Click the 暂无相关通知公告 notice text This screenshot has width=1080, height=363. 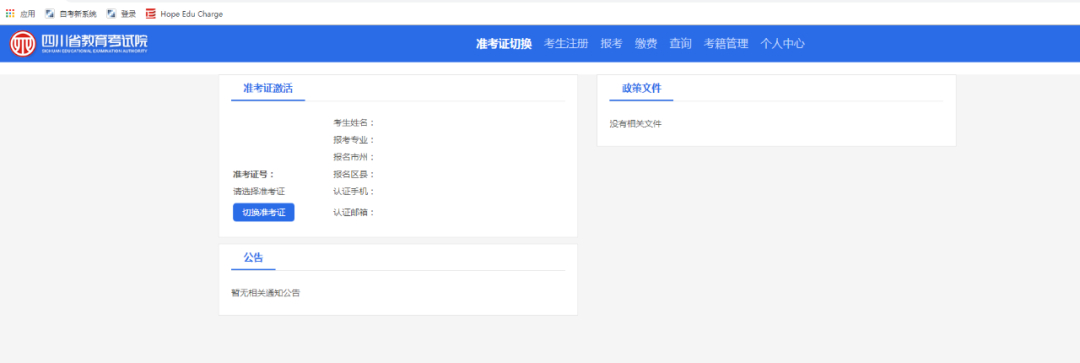coord(266,292)
